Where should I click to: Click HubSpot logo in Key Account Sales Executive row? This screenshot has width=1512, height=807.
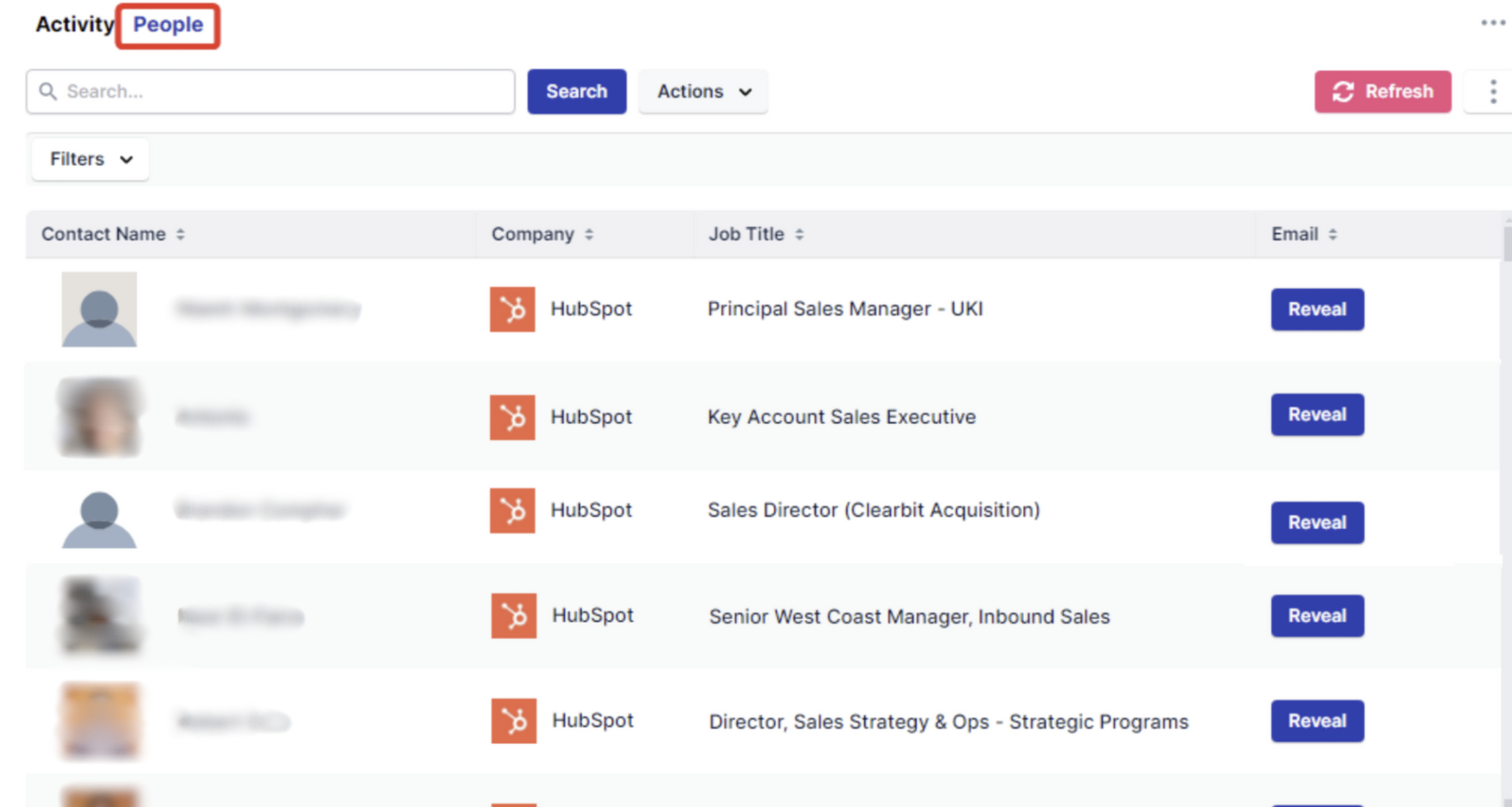[512, 417]
